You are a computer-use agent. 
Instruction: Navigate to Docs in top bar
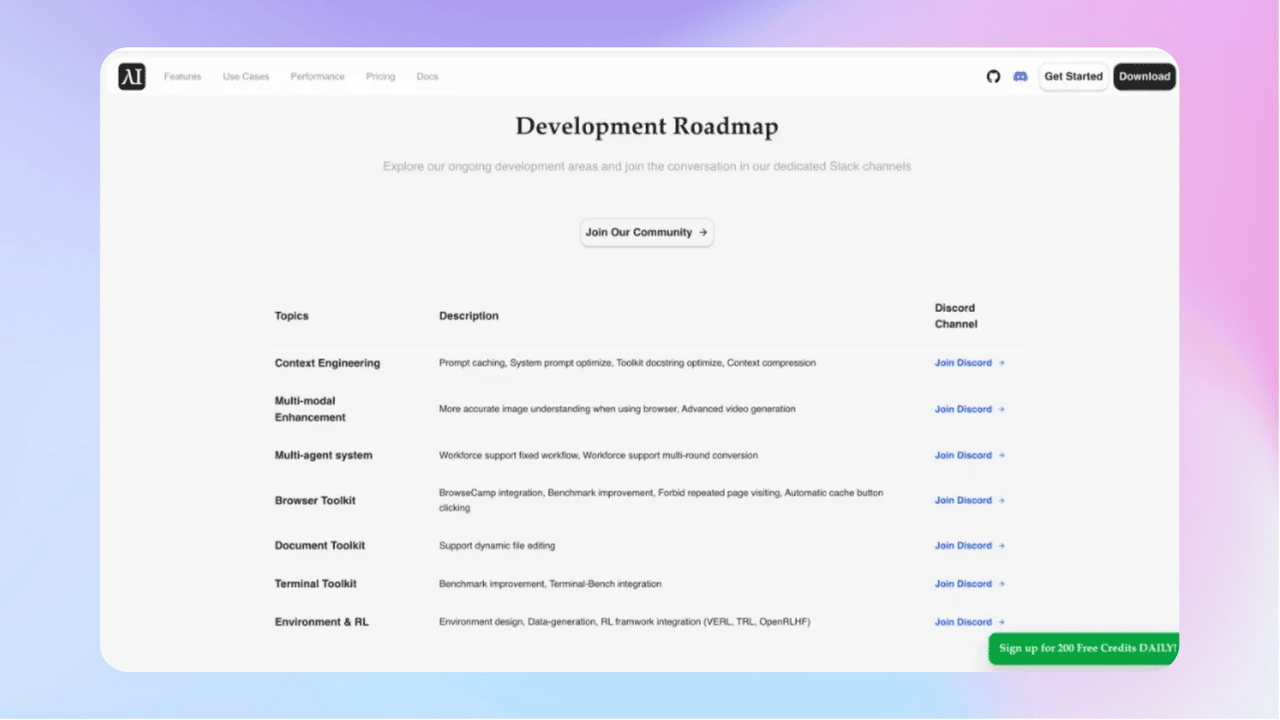tap(427, 77)
